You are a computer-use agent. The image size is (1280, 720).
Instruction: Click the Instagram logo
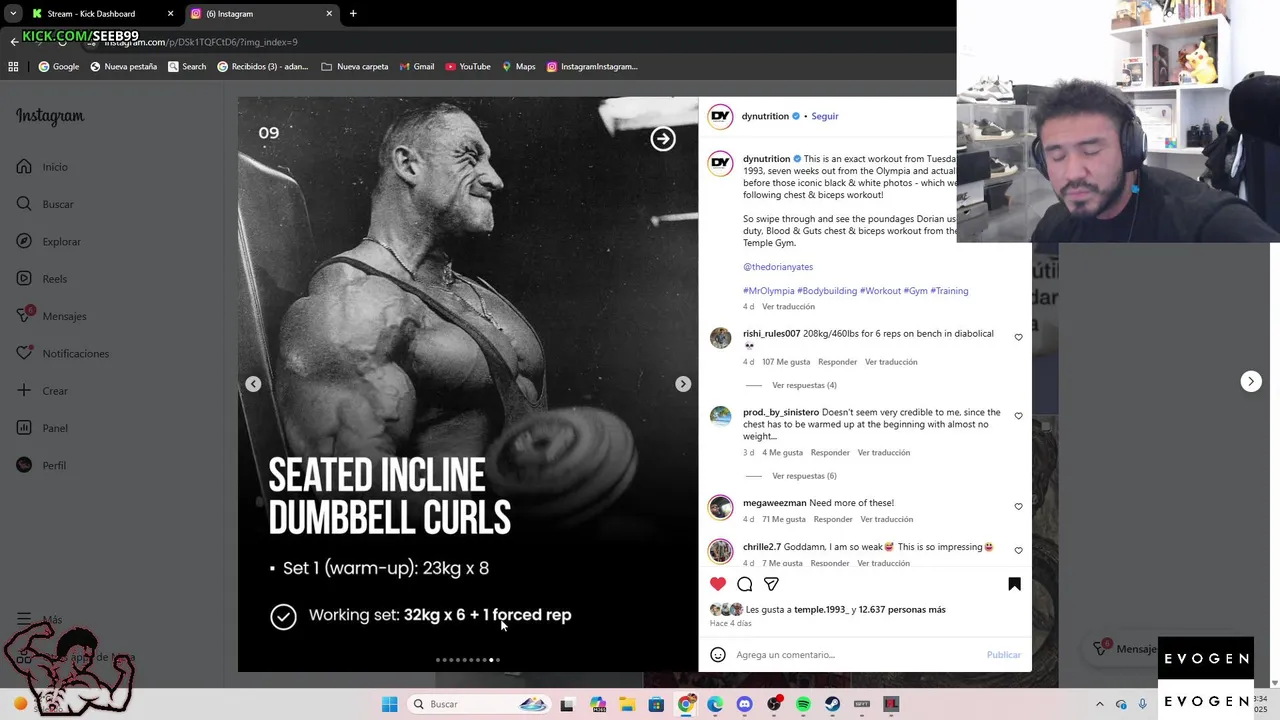tap(50, 116)
